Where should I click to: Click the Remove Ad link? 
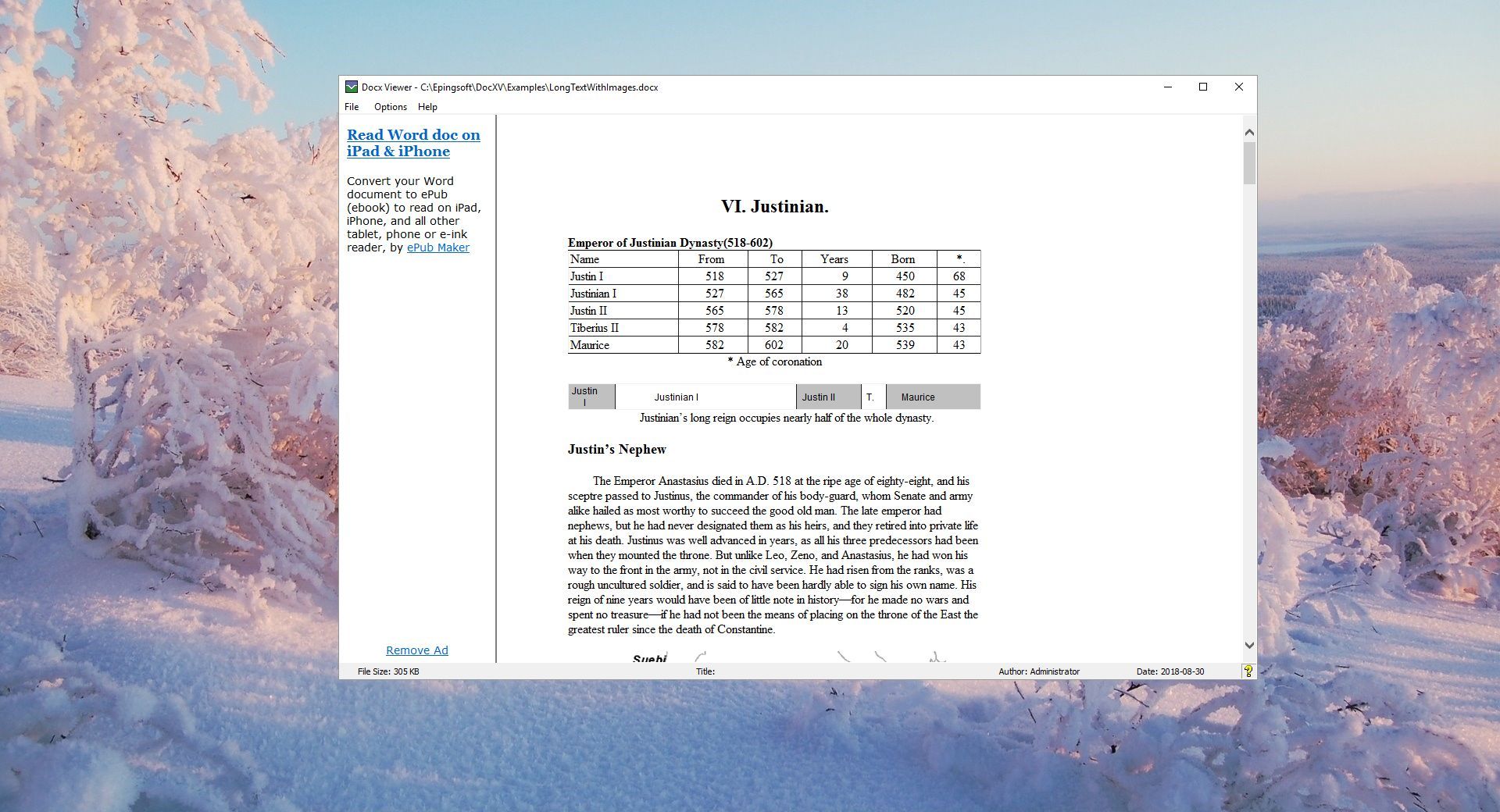416,650
